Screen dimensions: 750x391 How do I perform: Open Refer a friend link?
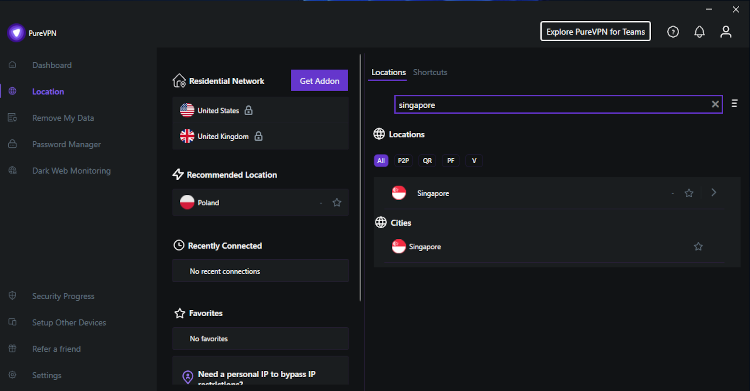pos(56,349)
